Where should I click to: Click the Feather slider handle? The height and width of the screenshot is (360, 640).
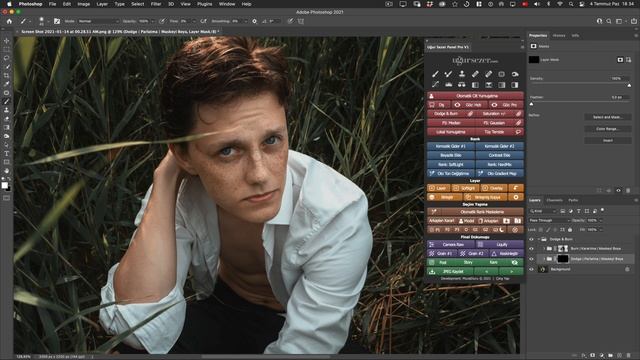[x=531, y=104]
